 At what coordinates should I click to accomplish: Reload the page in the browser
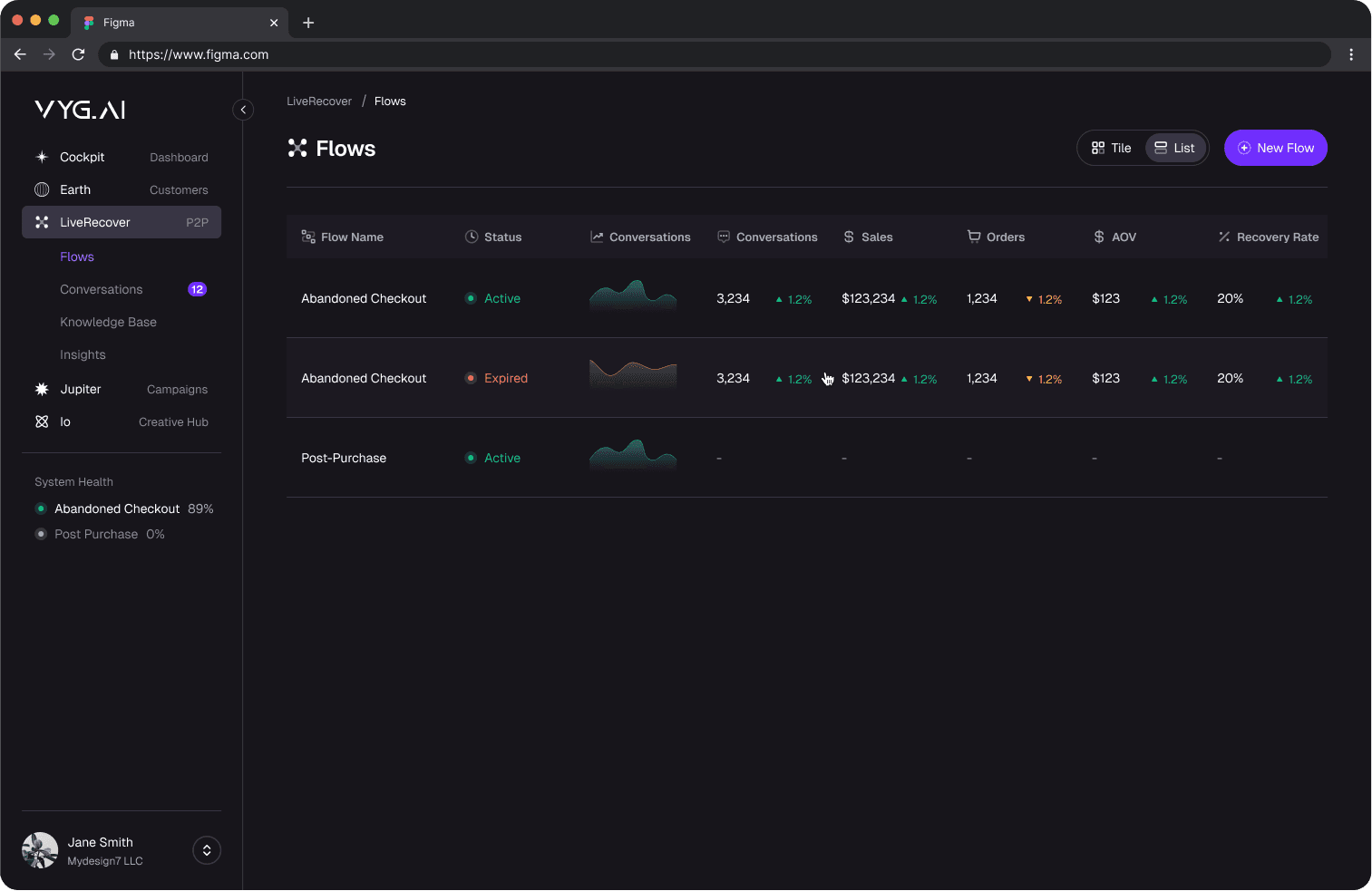[79, 54]
